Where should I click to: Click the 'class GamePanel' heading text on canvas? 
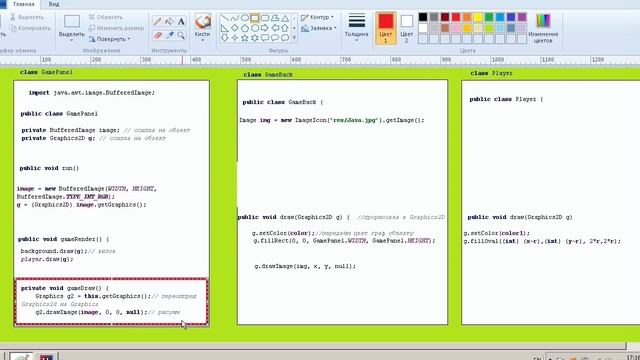click(46, 72)
